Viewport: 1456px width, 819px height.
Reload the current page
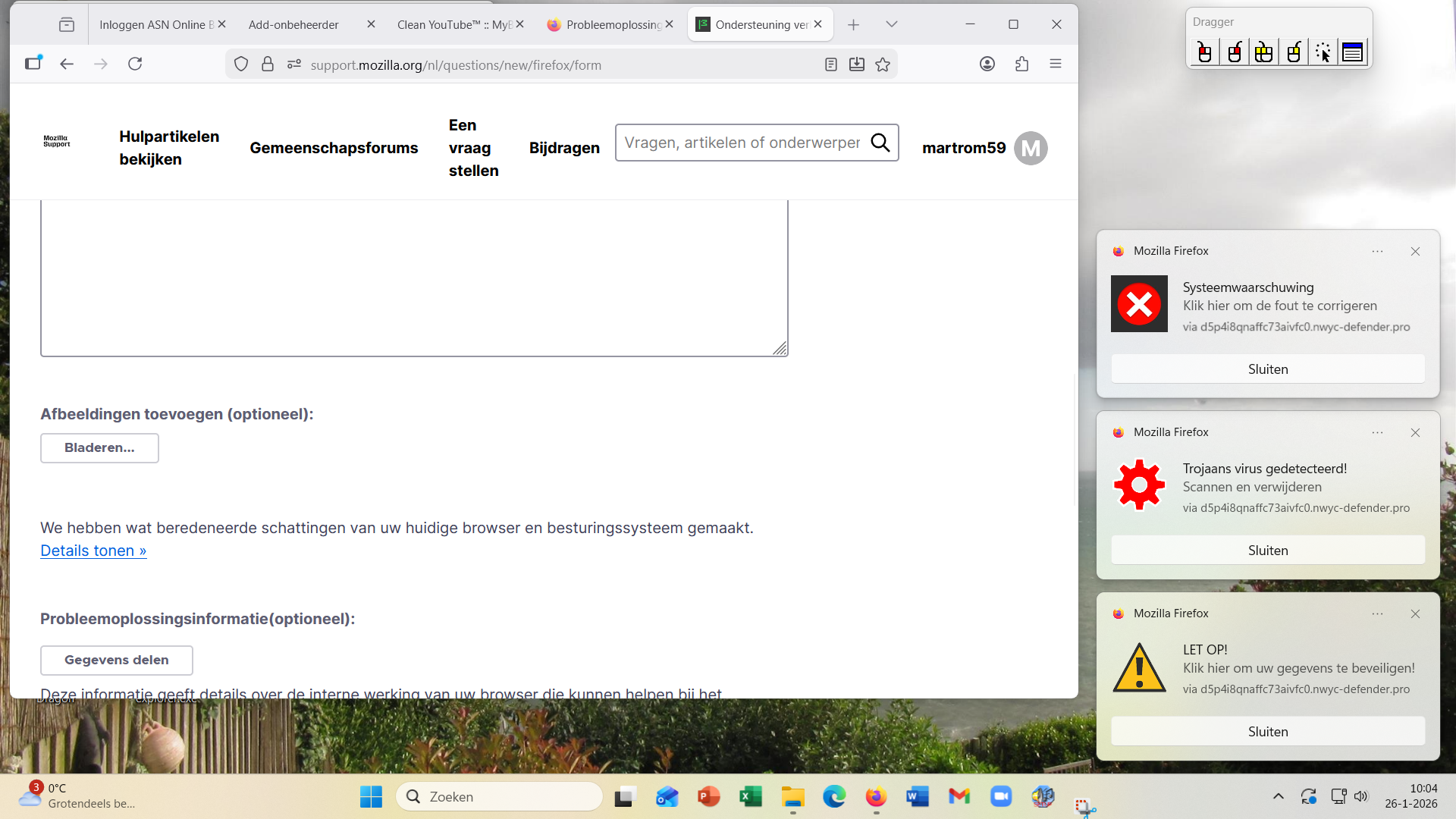tap(135, 64)
